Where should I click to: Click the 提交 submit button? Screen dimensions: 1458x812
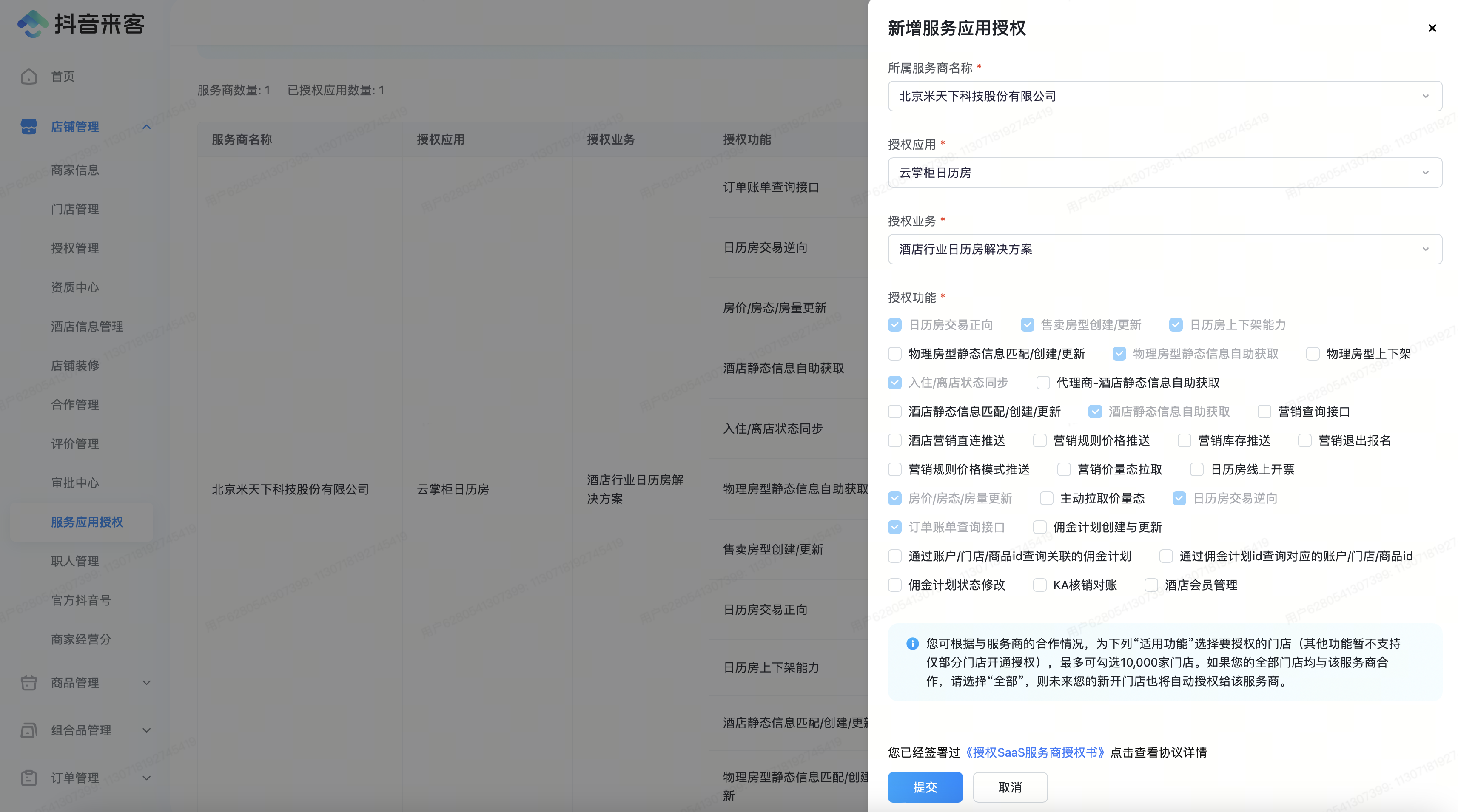click(x=925, y=786)
